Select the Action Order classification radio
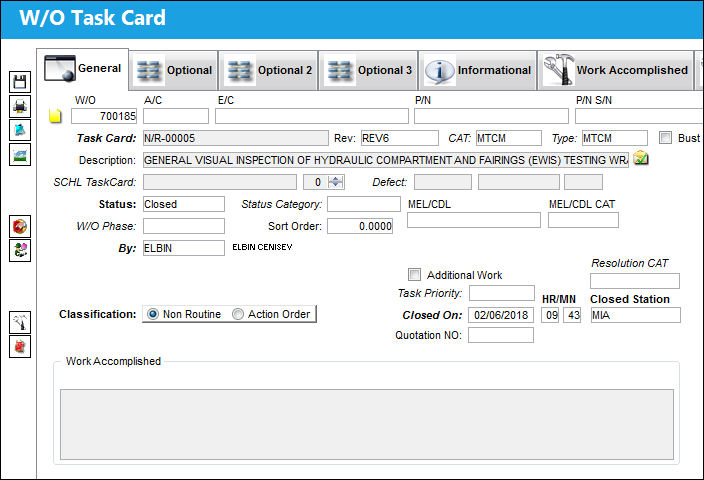704x480 pixels. pyautogui.click(x=238, y=314)
